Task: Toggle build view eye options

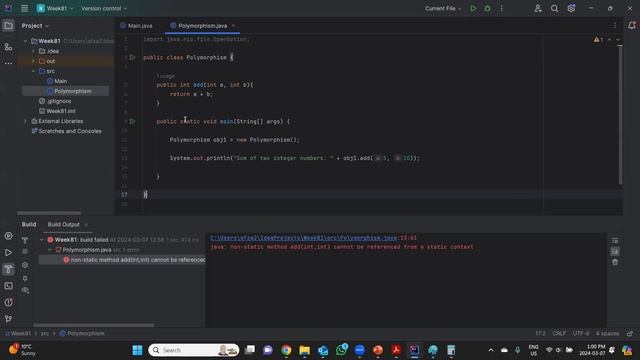Action: [x=25, y=290]
